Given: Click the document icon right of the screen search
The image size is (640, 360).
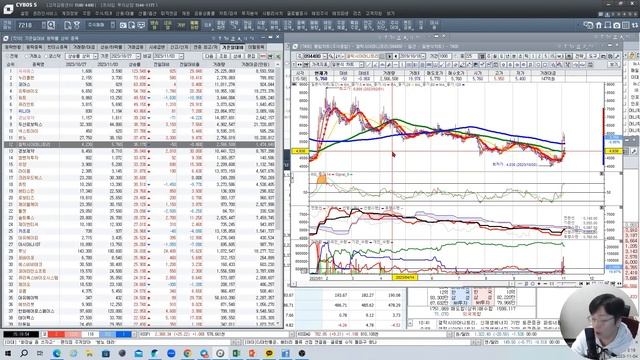Looking at the screenshot, I should (x=68, y=25).
